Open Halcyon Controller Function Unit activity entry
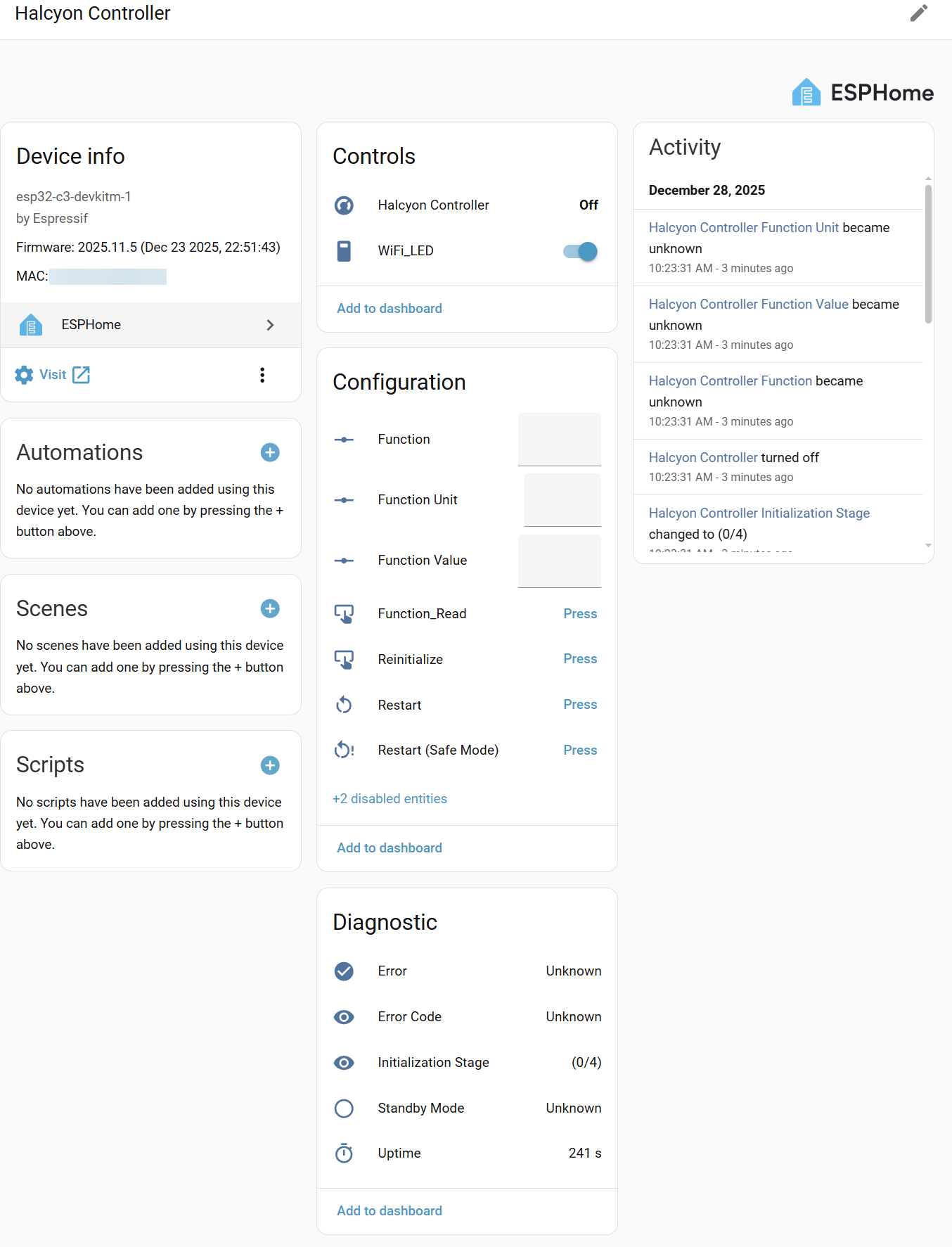This screenshot has height=1247, width=952. click(743, 228)
